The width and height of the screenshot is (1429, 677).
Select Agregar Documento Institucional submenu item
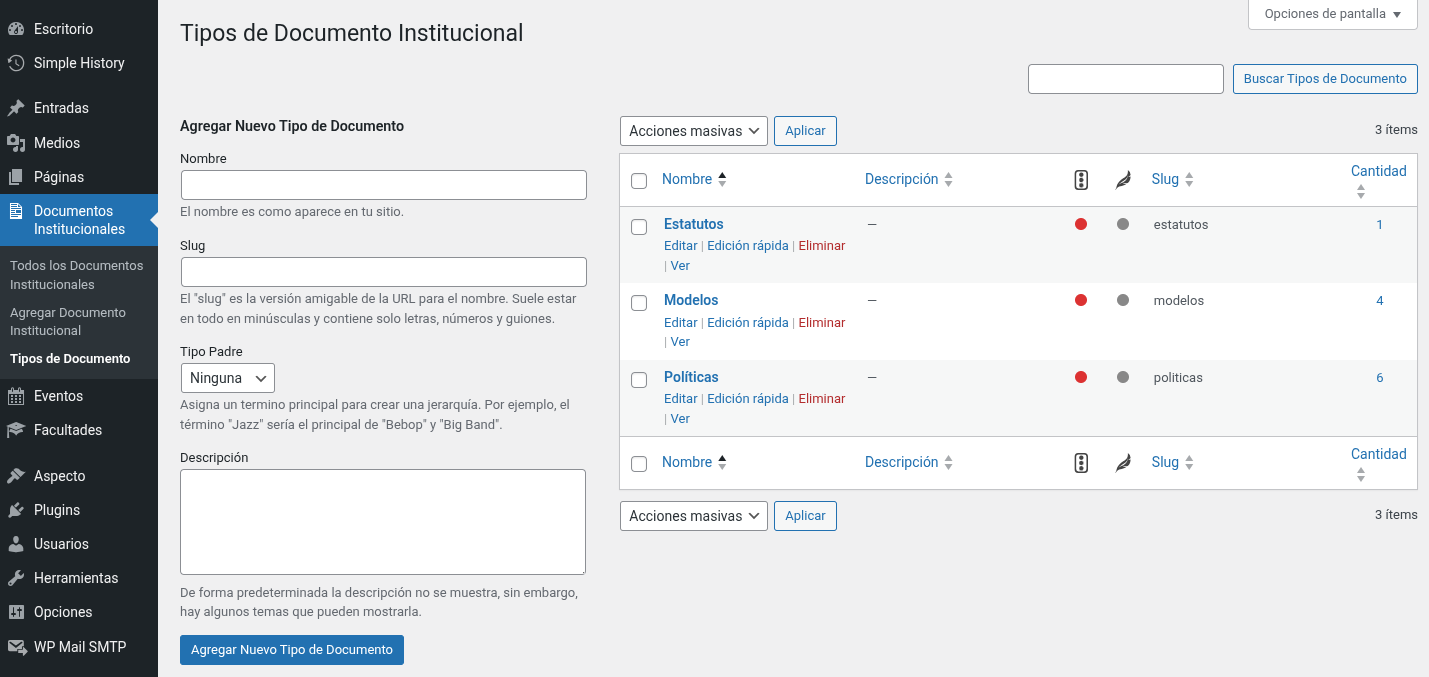(x=68, y=322)
